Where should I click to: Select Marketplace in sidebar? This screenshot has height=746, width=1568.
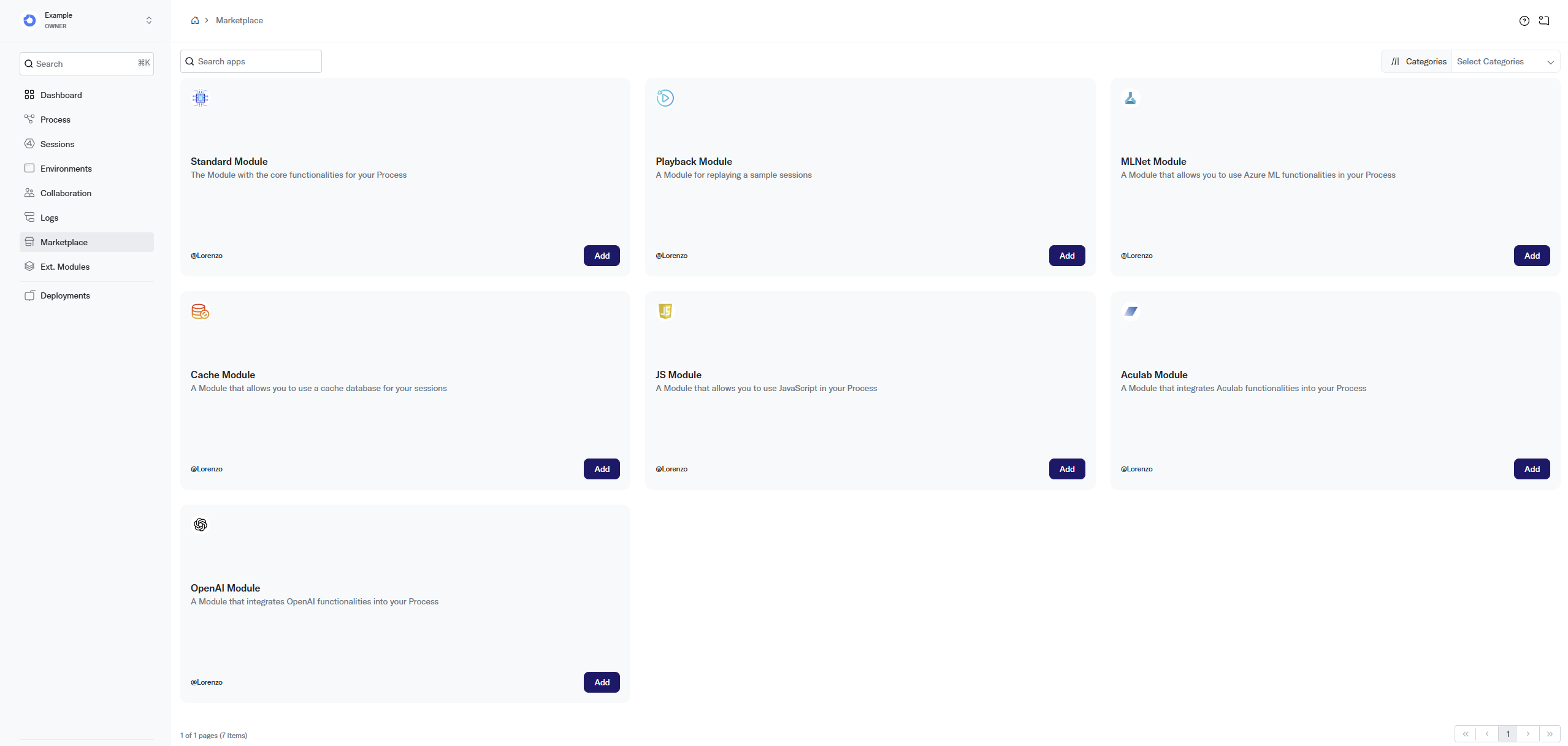point(86,242)
